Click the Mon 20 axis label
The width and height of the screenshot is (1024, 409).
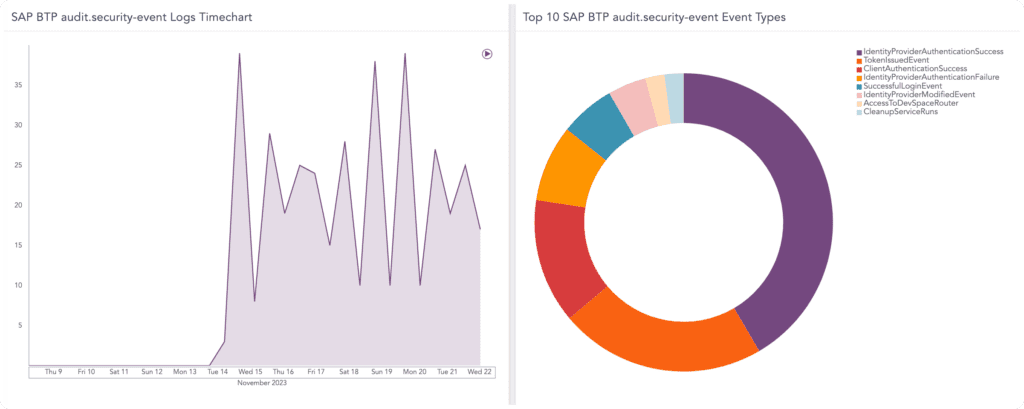coord(414,372)
